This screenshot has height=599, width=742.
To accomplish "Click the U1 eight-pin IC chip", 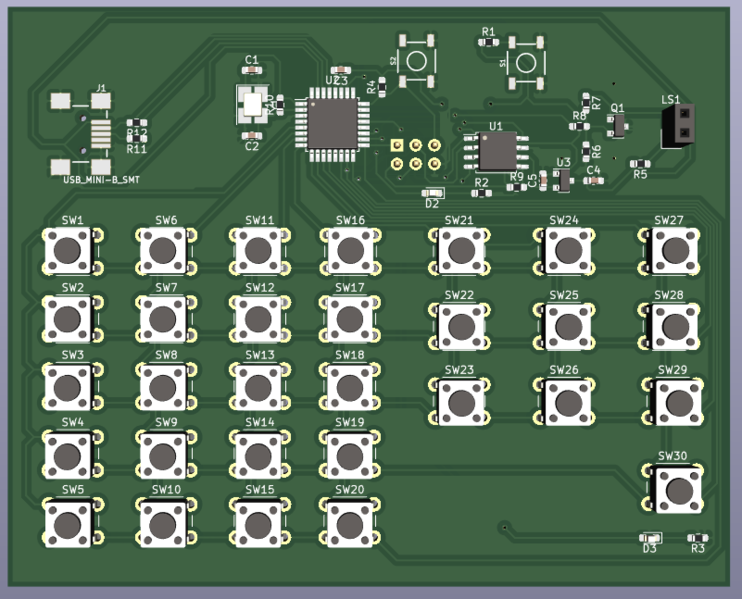I will click(x=497, y=151).
